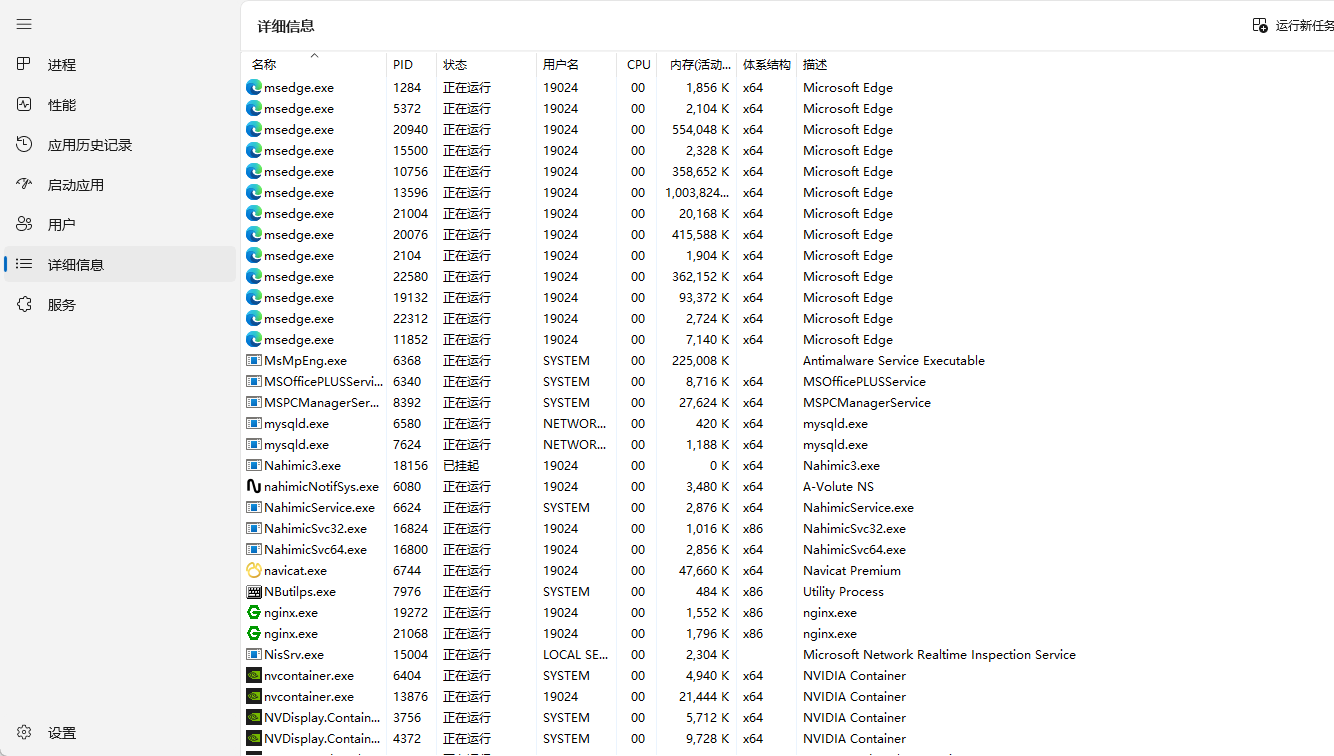Click the 服务 puzzle icon
This screenshot has width=1334, height=756.
25,304
